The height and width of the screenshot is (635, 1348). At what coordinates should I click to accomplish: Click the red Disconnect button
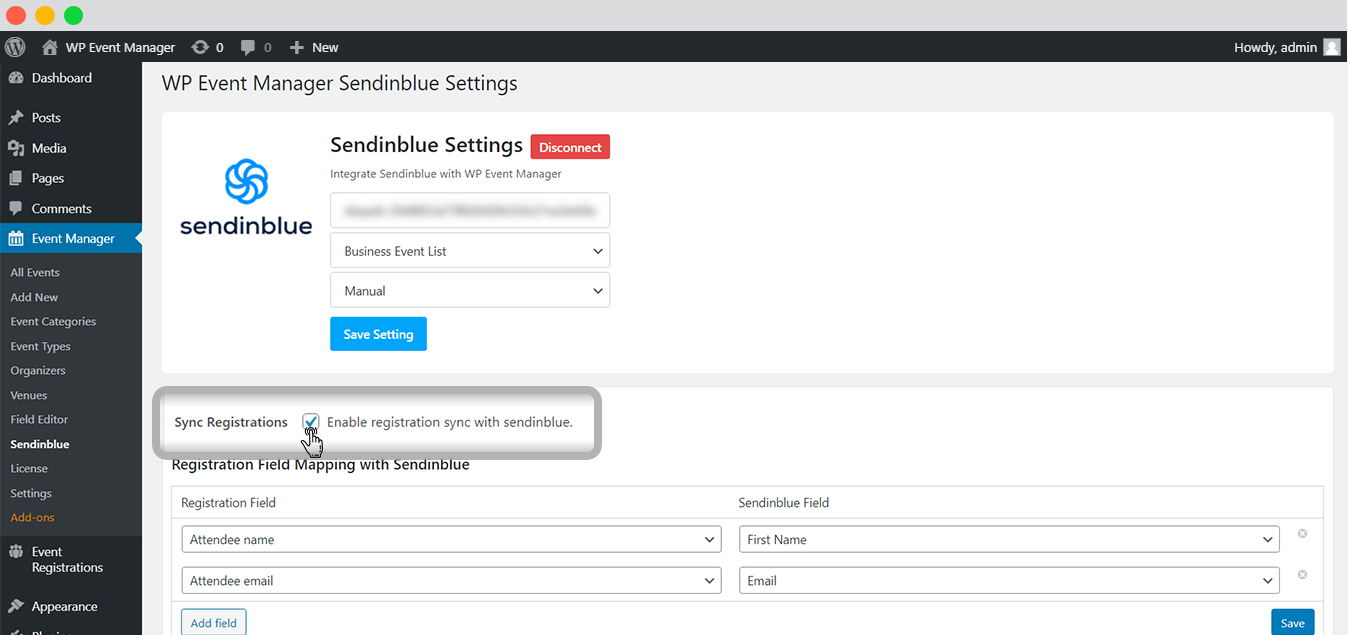pos(570,147)
